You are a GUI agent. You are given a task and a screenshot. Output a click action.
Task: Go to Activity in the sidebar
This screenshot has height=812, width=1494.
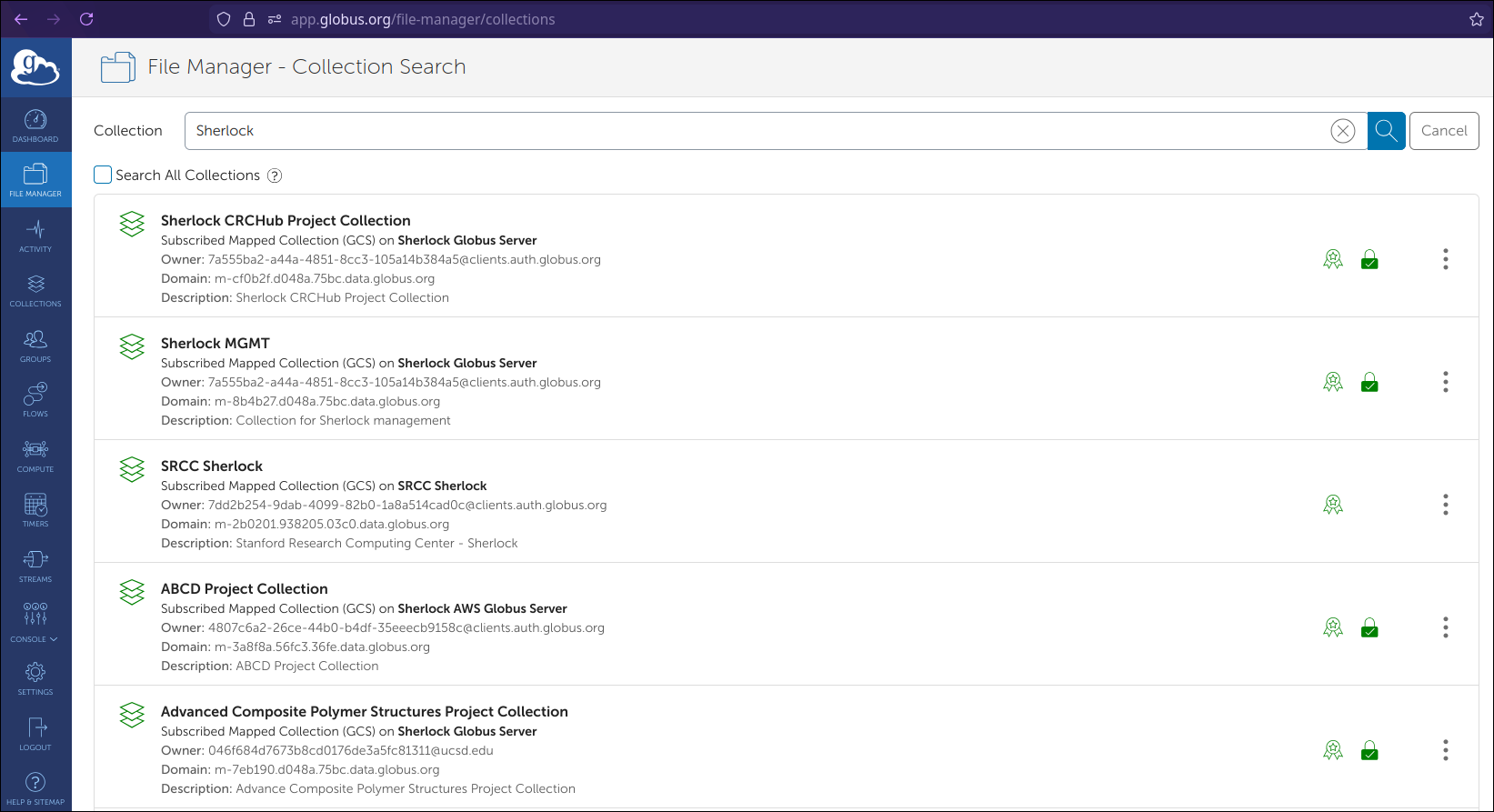pyautogui.click(x=35, y=236)
